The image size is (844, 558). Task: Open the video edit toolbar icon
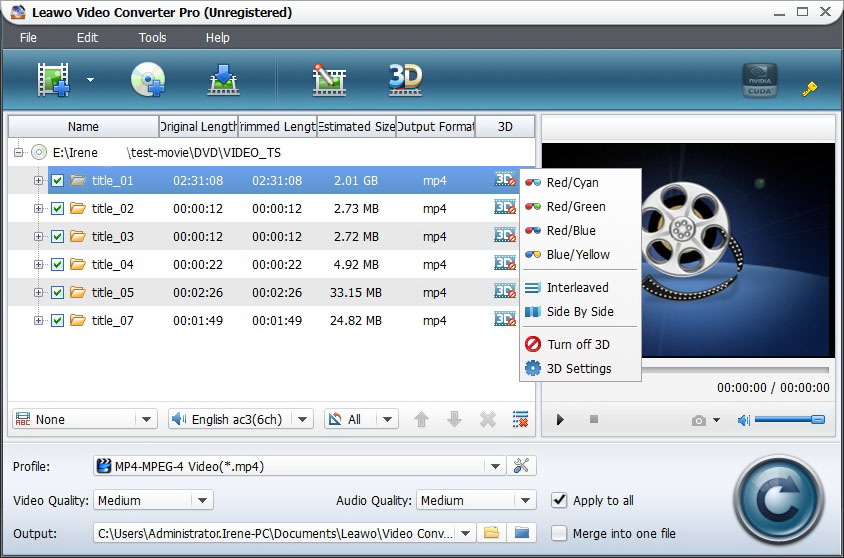329,80
